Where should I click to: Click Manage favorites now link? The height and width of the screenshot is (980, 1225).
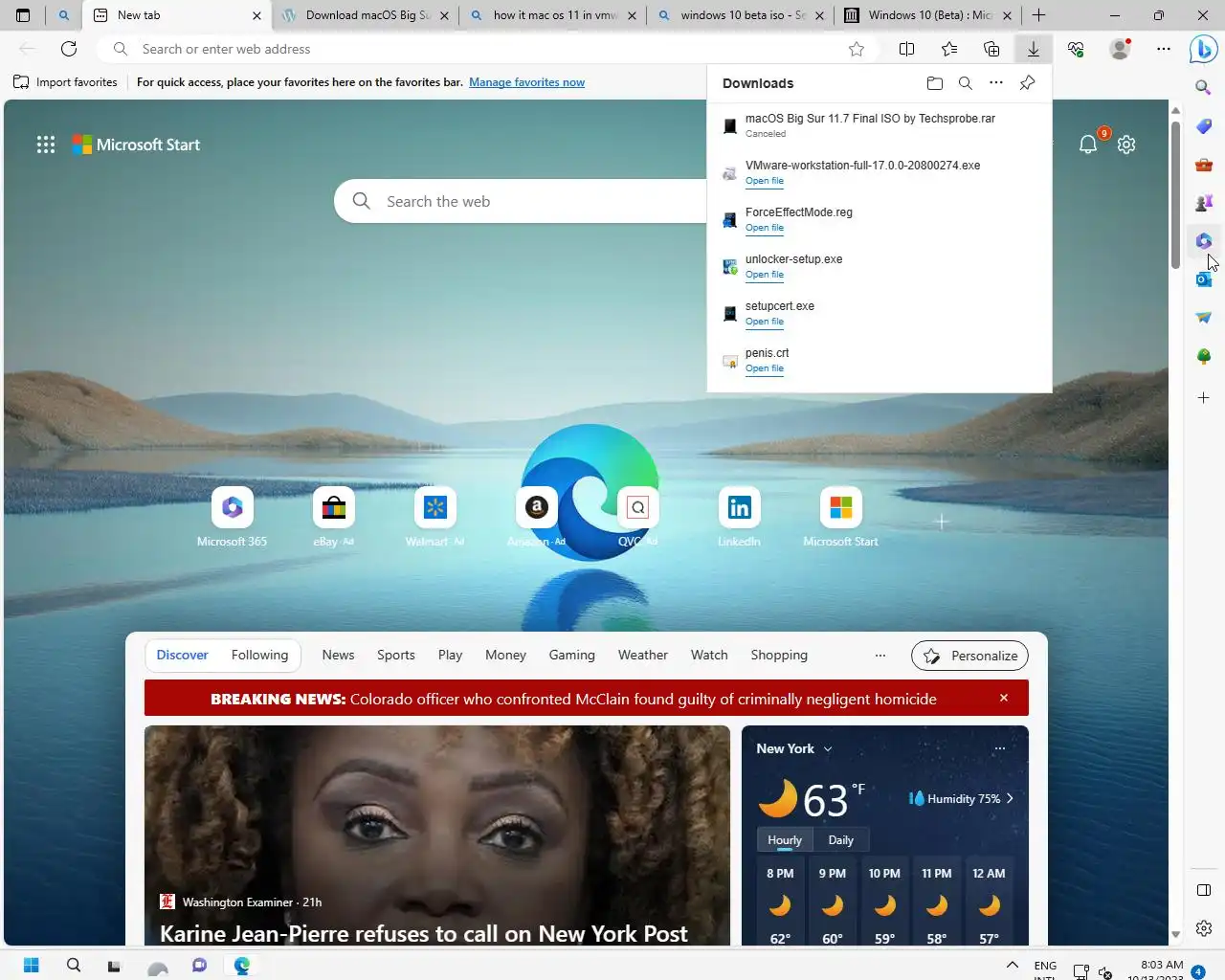point(526,82)
